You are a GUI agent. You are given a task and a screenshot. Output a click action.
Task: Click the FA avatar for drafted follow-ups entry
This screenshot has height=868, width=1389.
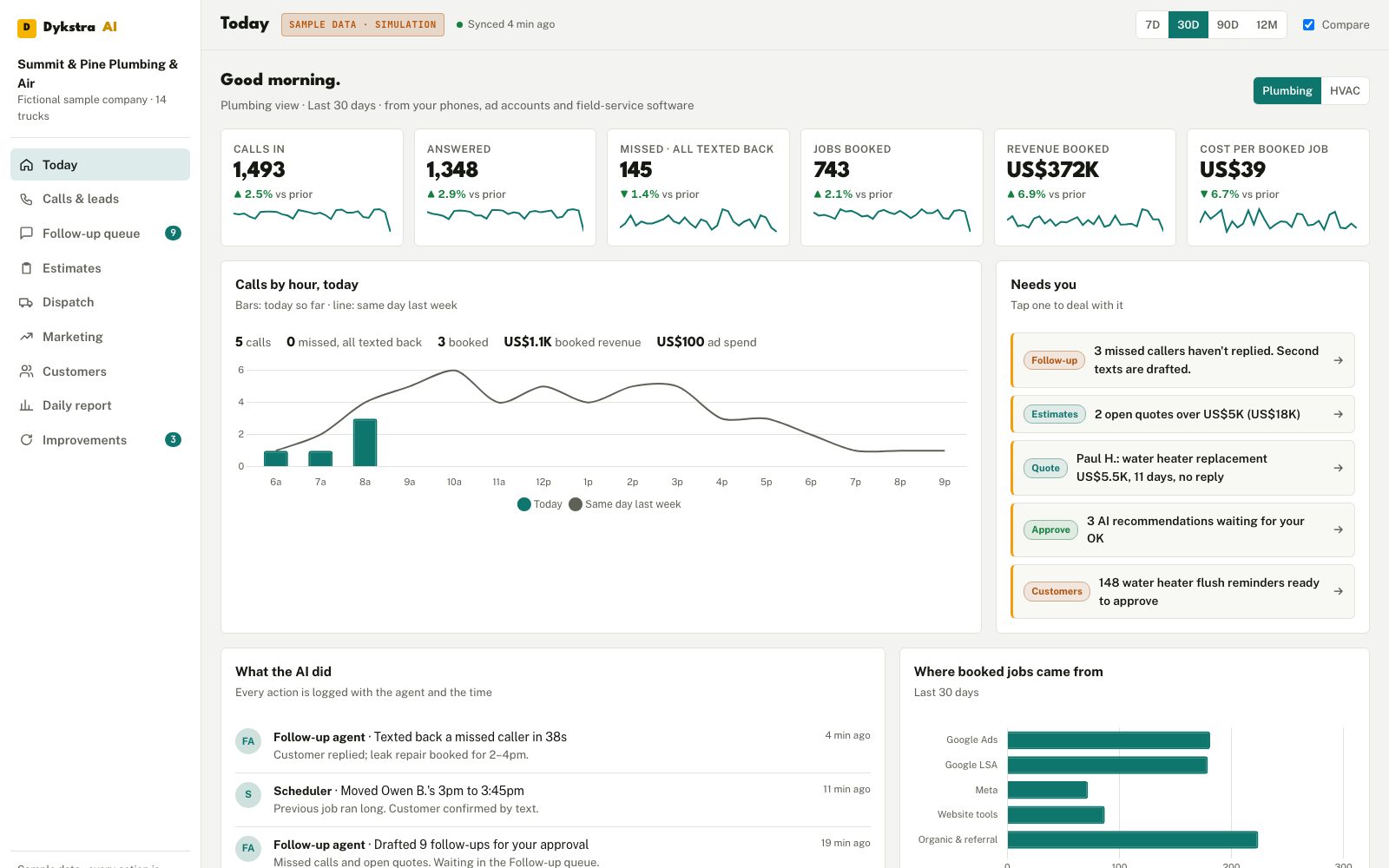[x=248, y=848]
